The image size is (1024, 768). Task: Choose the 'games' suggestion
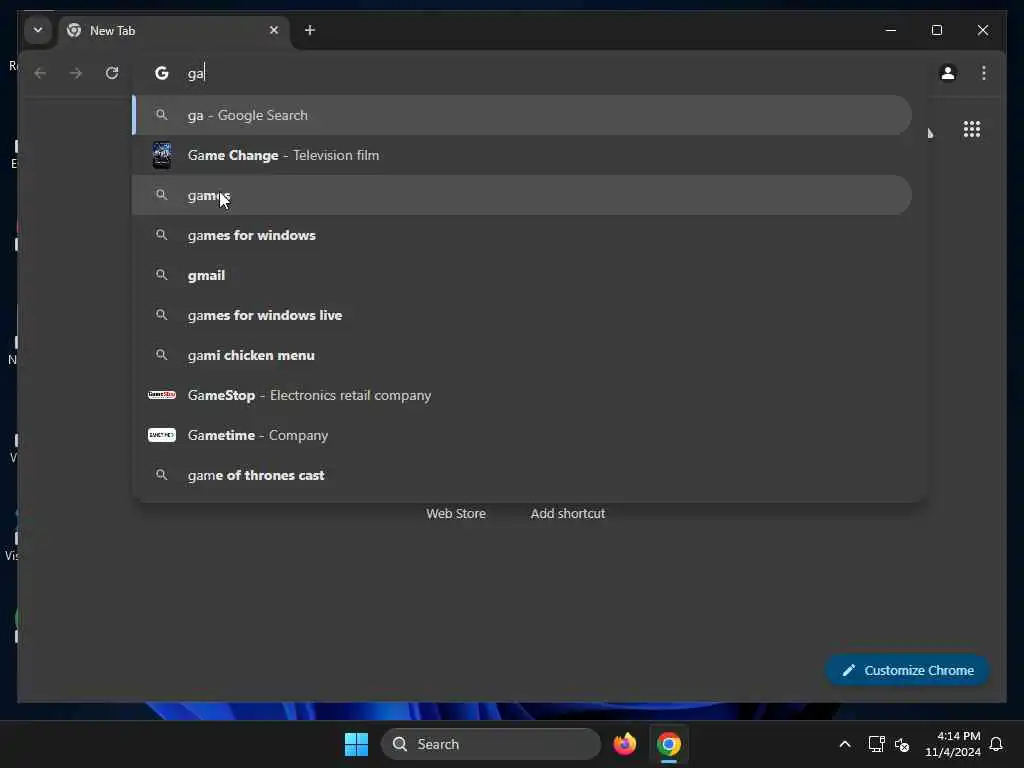pos(522,195)
